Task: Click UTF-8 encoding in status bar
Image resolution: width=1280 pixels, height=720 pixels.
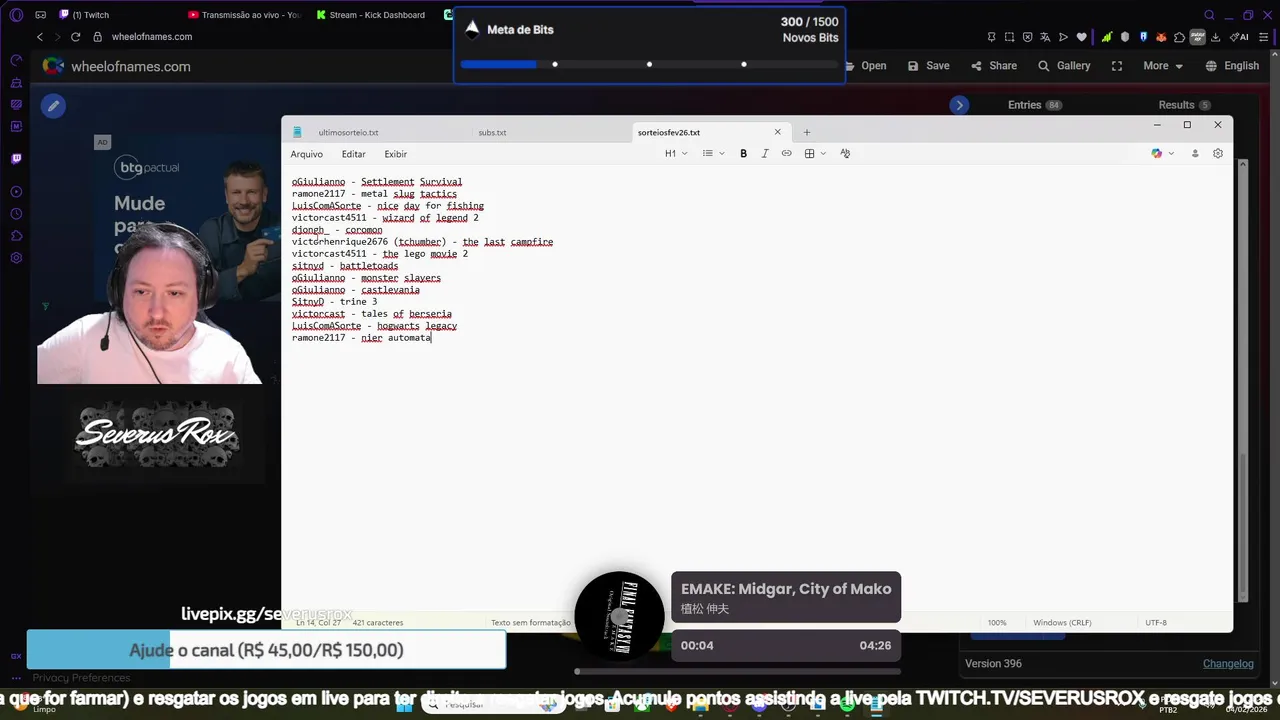Action: [x=1156, y=622]
